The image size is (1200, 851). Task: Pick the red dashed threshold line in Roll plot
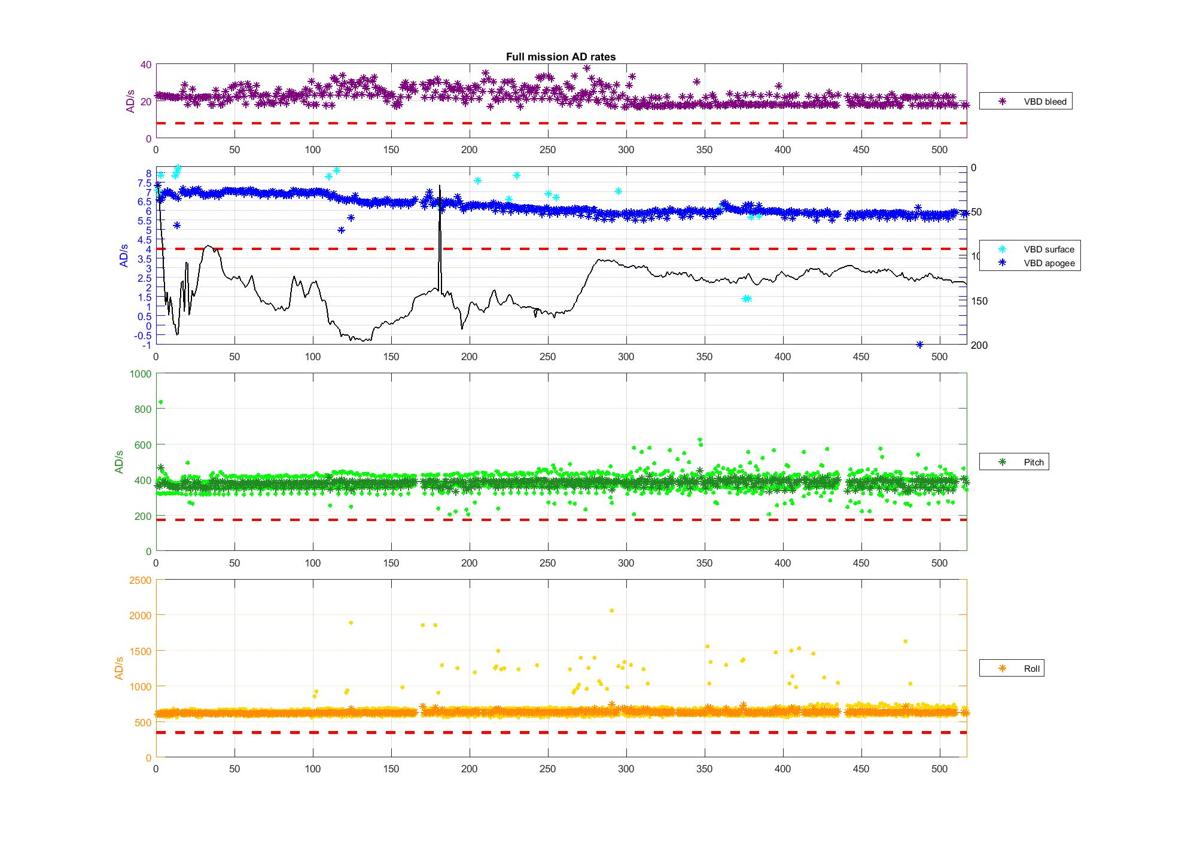tap(560, 732)
